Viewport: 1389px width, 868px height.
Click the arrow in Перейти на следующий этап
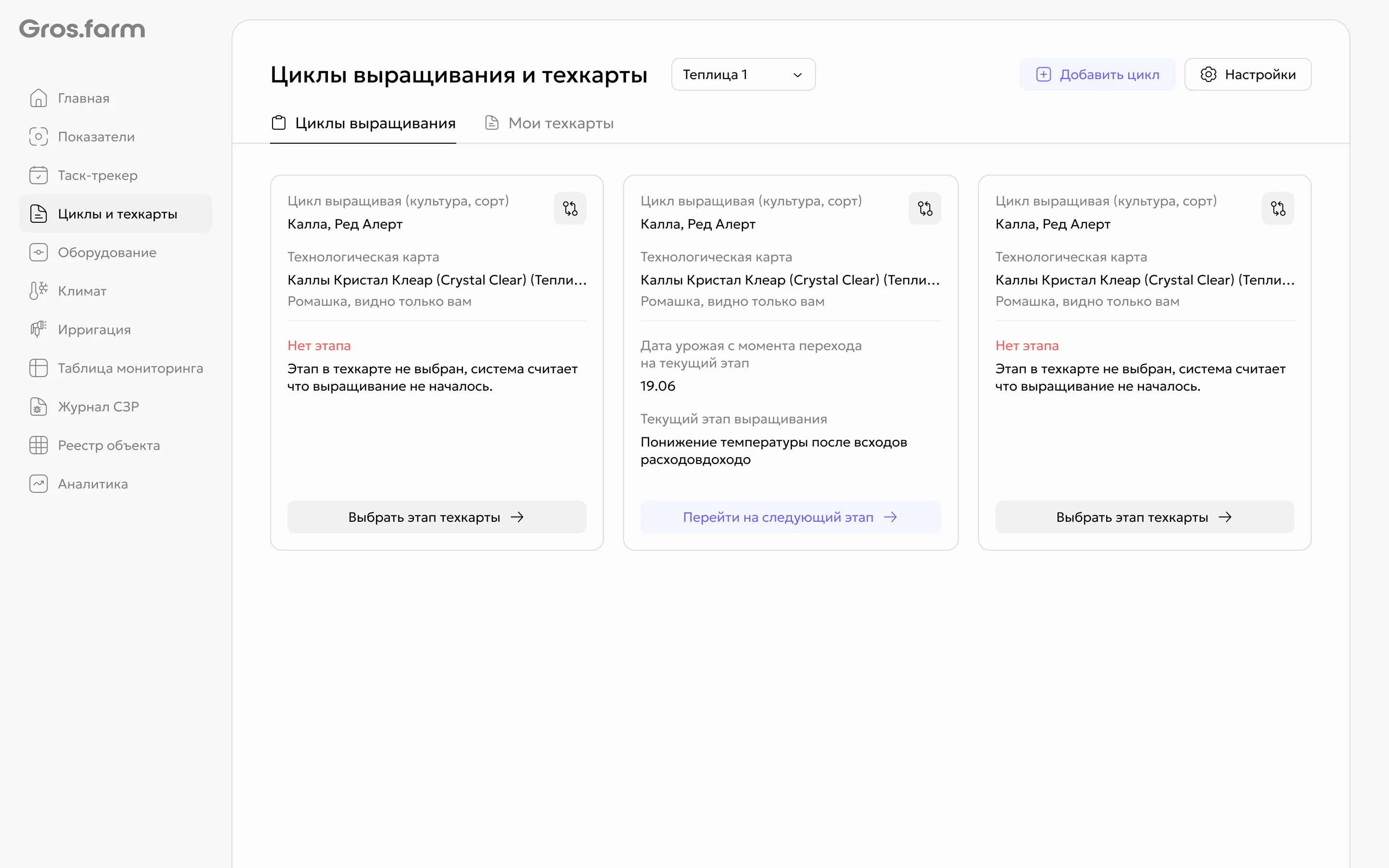click(x=890, y=516)
